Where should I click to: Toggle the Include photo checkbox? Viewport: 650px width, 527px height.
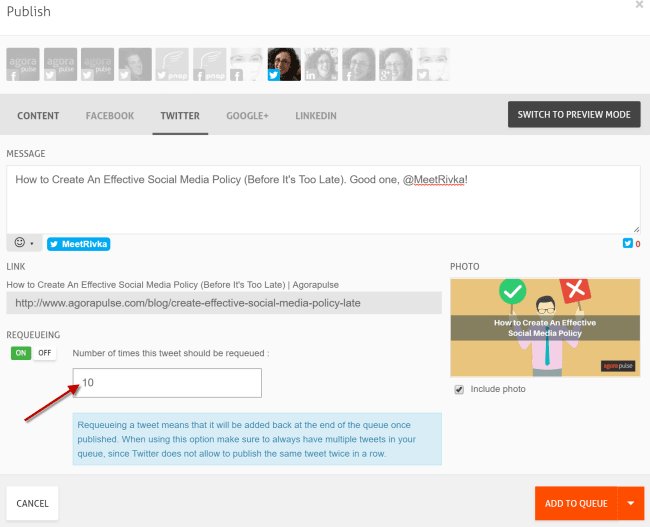459,389
